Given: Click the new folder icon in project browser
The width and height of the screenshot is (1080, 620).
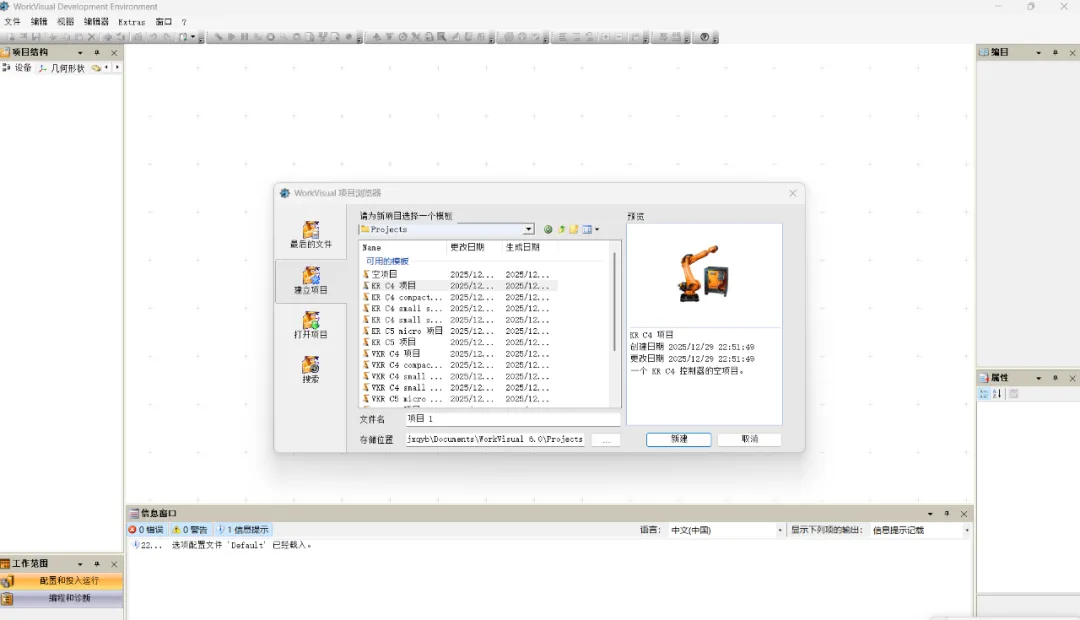Looking at the screenshot, I should tap(574, 229).
